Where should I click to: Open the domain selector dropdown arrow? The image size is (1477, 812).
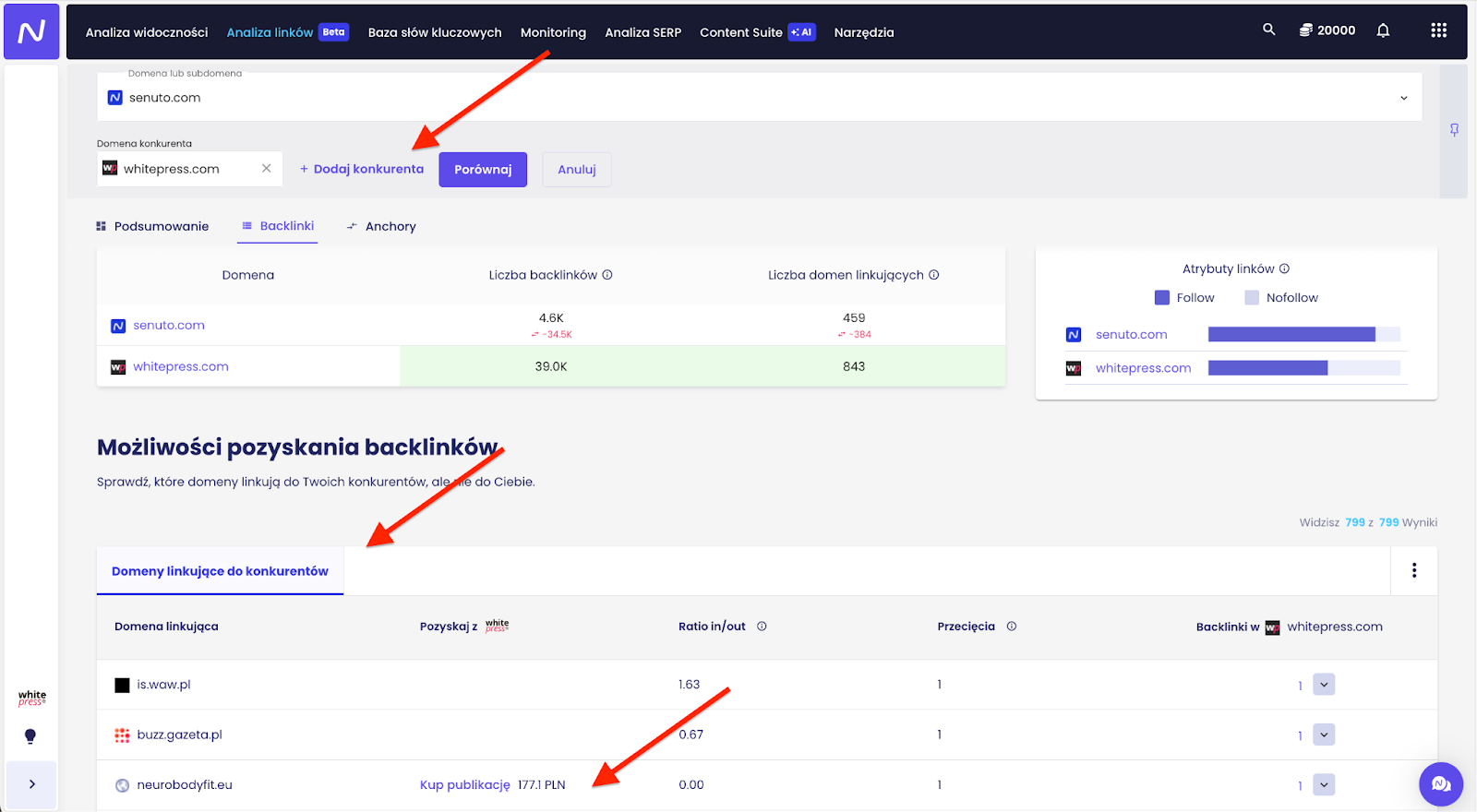click(1403, 98)
